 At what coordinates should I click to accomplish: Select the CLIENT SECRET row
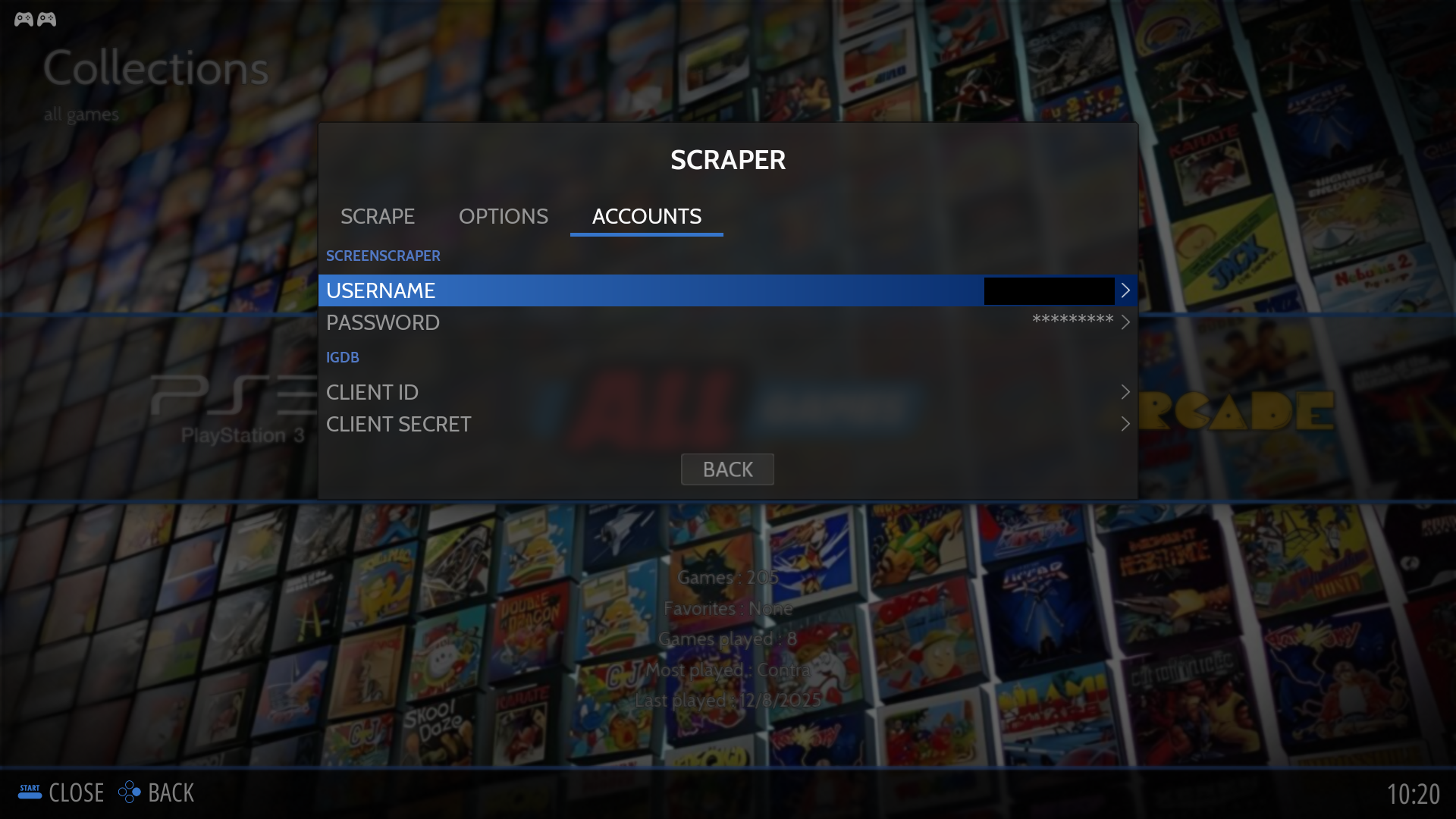point(728,424)
